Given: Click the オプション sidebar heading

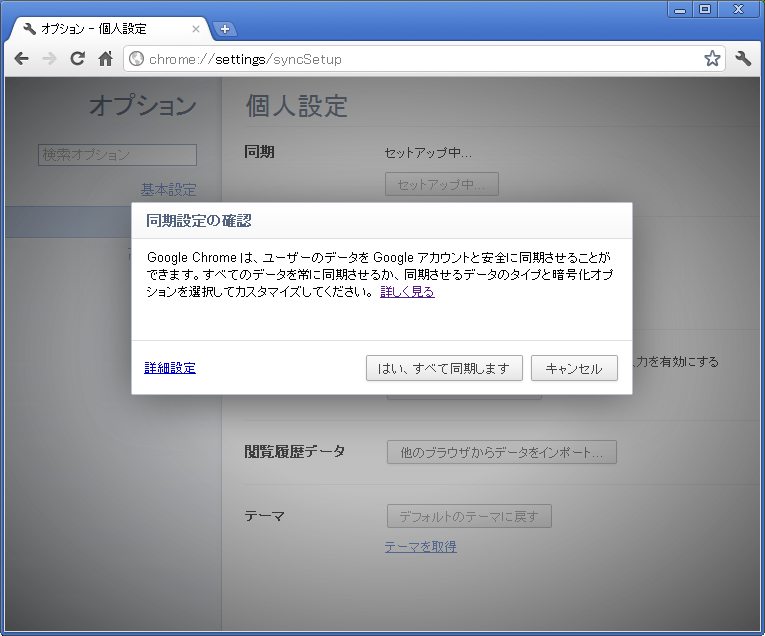Looking at the screenshot, I should click(143, 105).
